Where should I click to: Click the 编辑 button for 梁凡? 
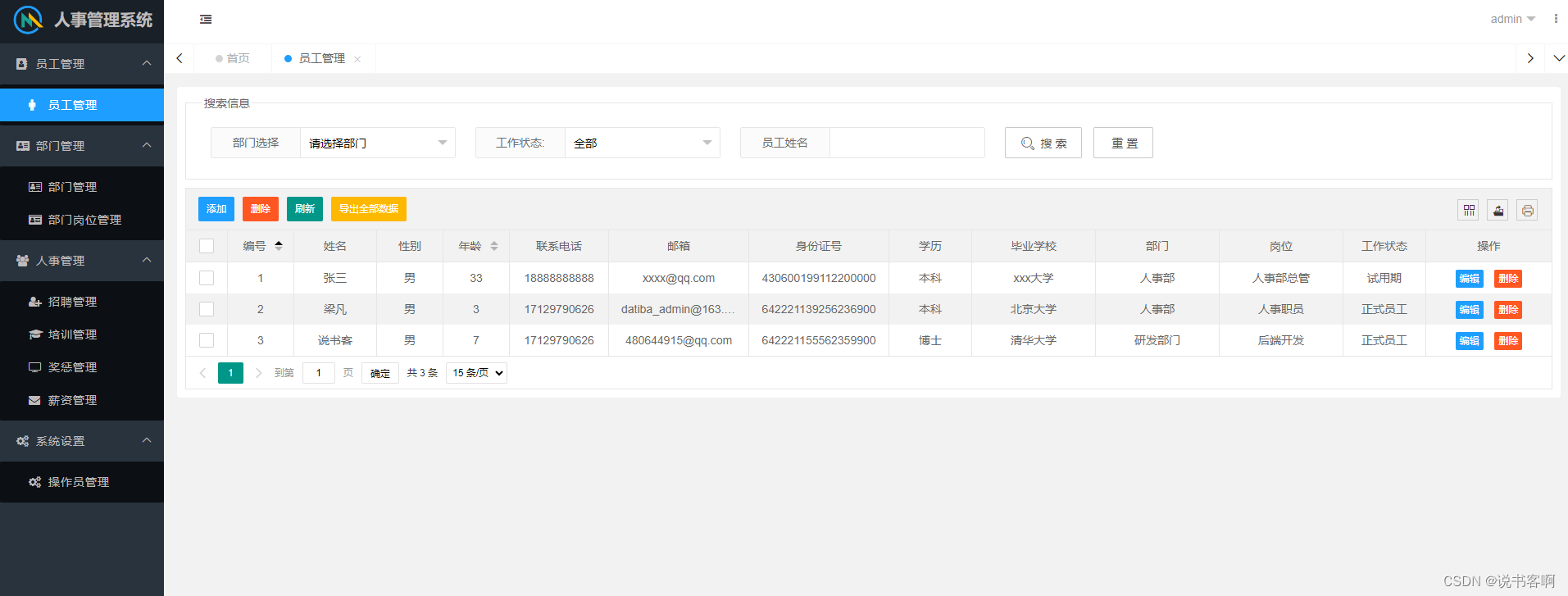click(x=1469, y=310)
